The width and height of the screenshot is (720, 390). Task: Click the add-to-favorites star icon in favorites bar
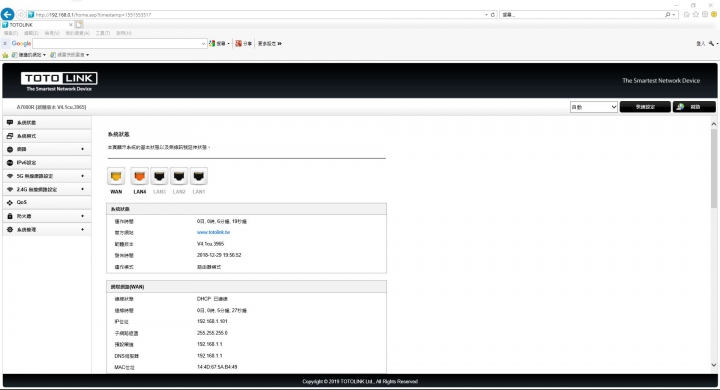click(5, 55)
